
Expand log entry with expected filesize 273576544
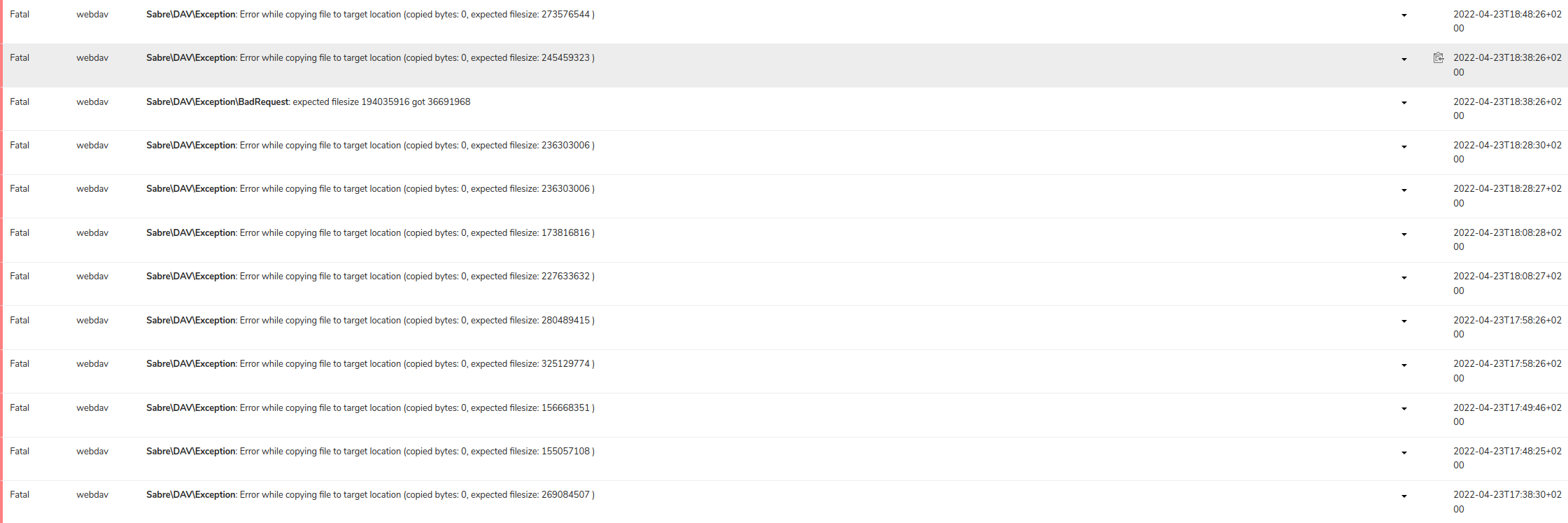1404,15
